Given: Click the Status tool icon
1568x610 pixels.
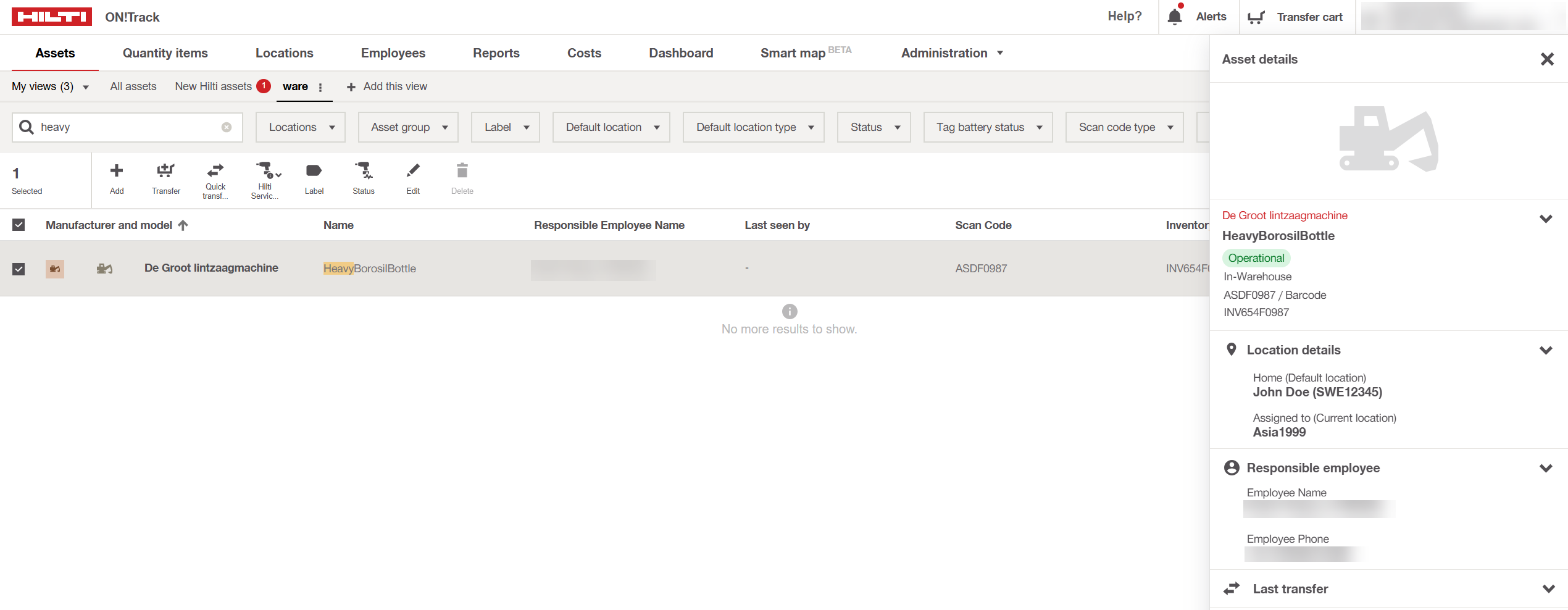Looking at the screenshot, I should pyautogui.click(x=364, y=171).
